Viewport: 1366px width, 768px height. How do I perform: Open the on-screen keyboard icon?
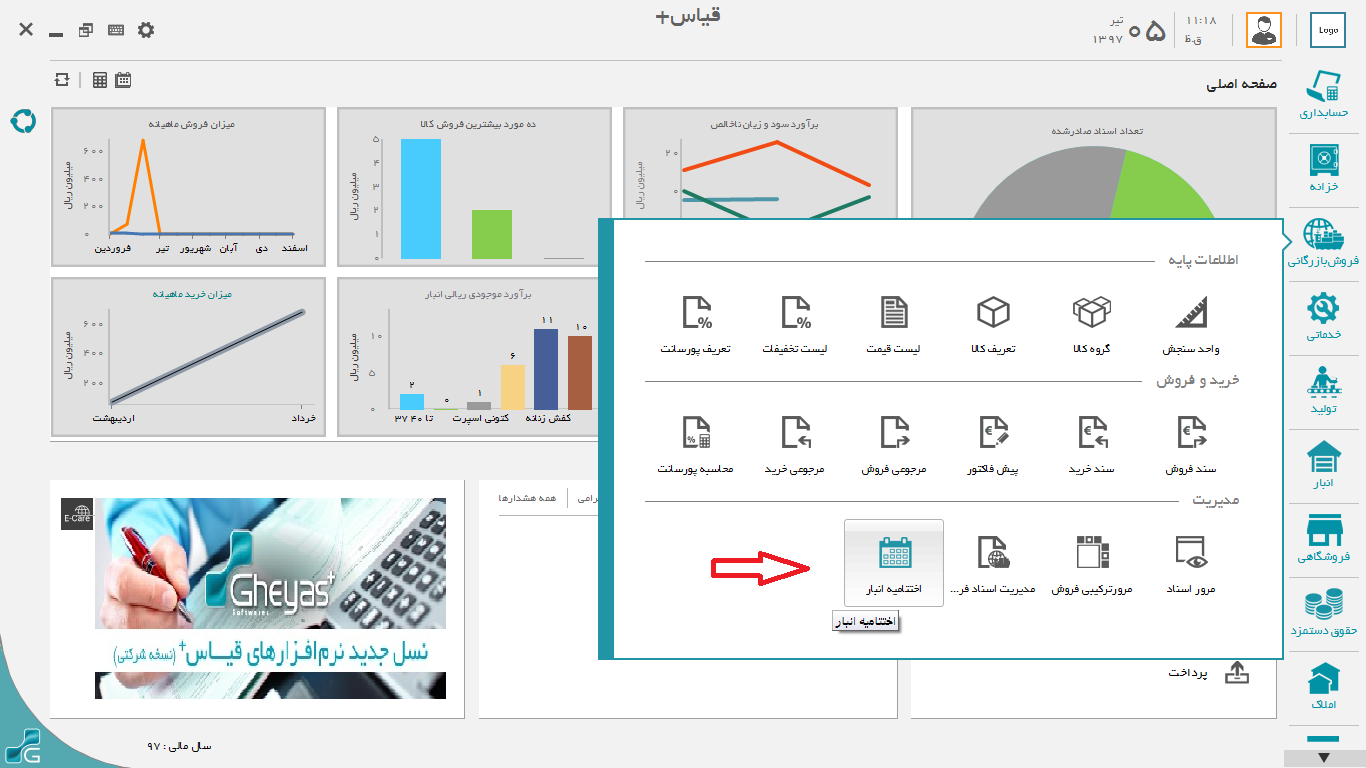[x=116, y=30]
